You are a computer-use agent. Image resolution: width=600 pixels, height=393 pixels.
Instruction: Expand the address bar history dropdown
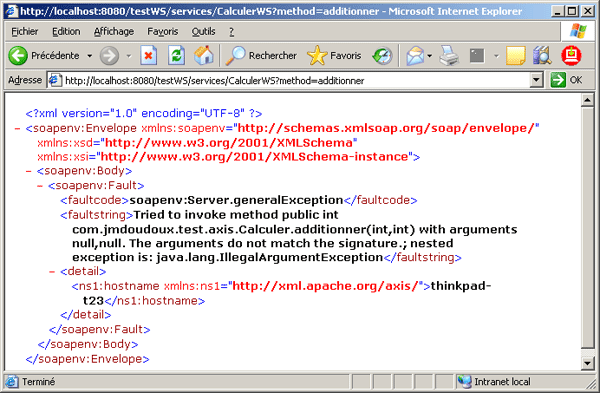point(536,80)
